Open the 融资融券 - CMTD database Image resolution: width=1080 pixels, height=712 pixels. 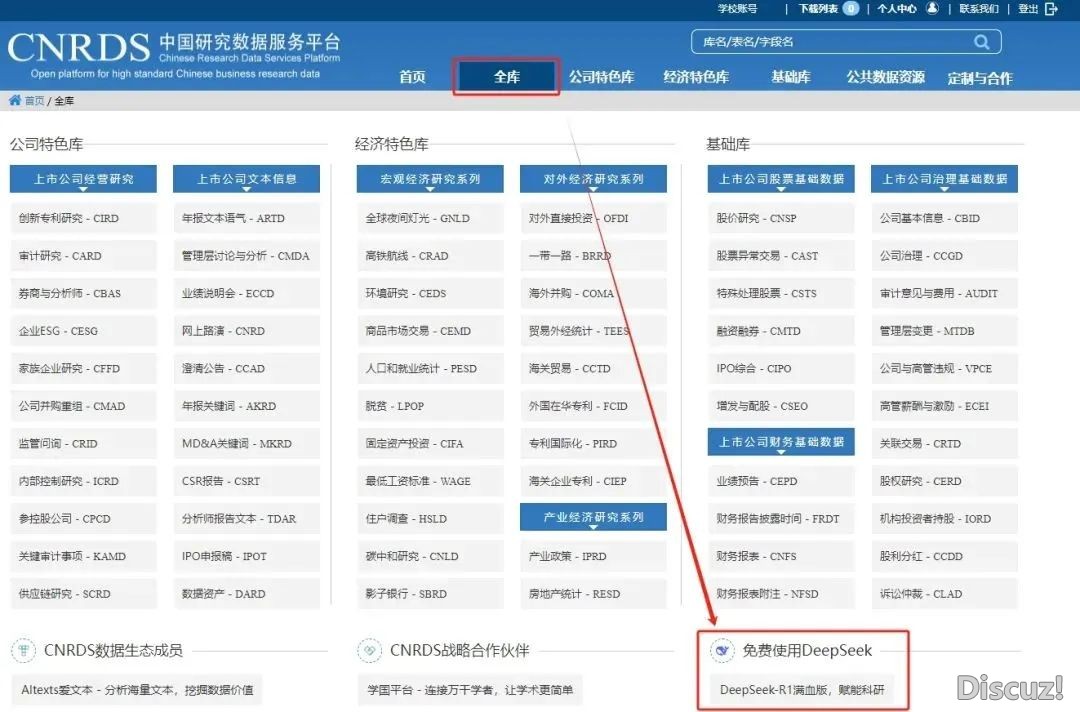[781, 331]
